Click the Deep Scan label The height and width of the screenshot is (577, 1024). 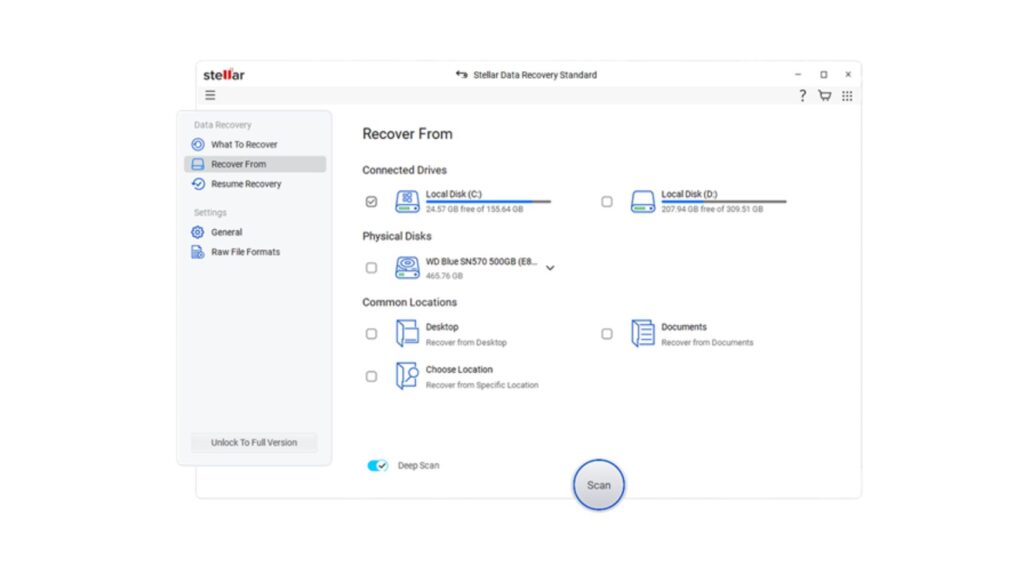[419, 465]
